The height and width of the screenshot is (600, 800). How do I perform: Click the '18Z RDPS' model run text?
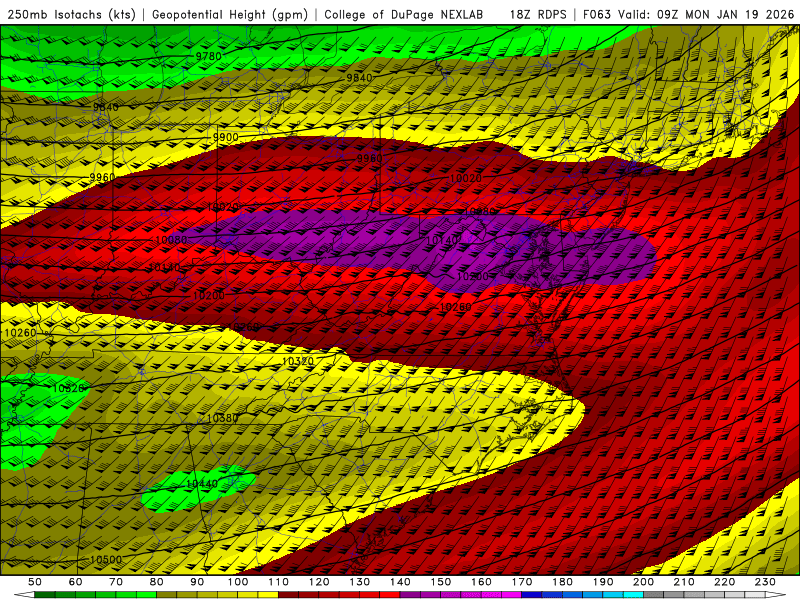(538, 15)
